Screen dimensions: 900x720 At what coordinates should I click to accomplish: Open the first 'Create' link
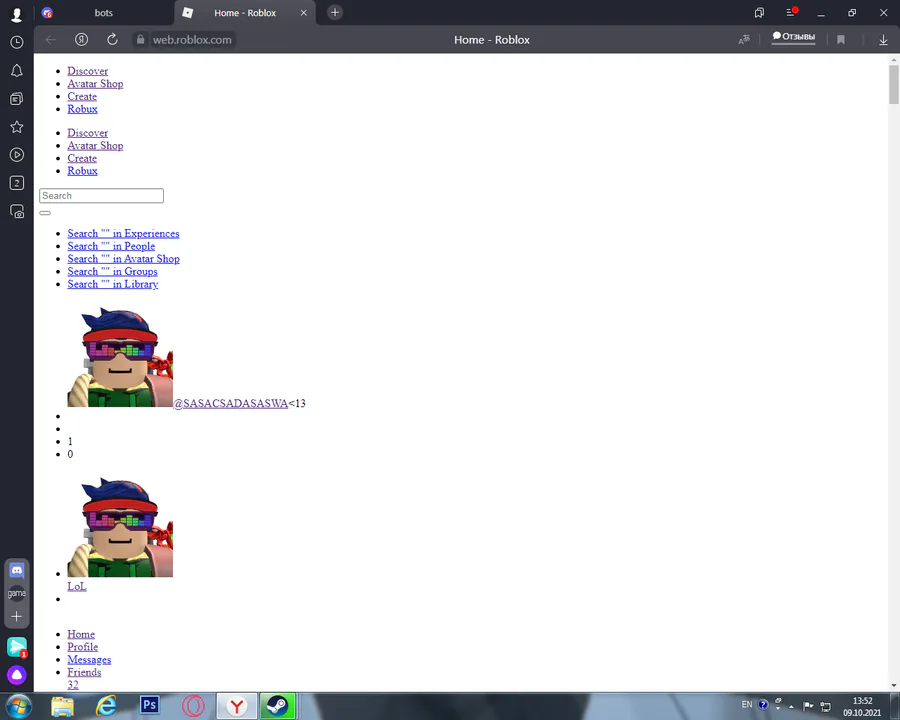(x=82, y=96)
